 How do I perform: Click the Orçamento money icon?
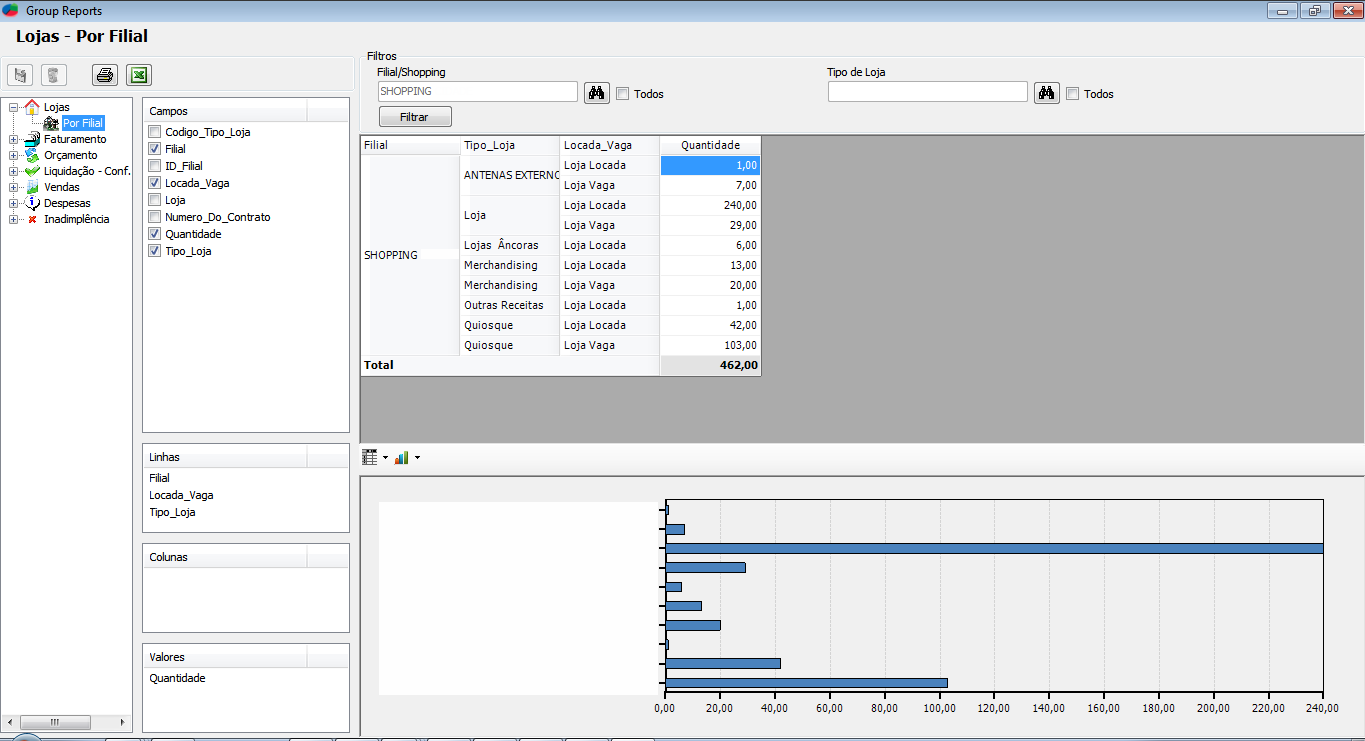pos(32,155)
